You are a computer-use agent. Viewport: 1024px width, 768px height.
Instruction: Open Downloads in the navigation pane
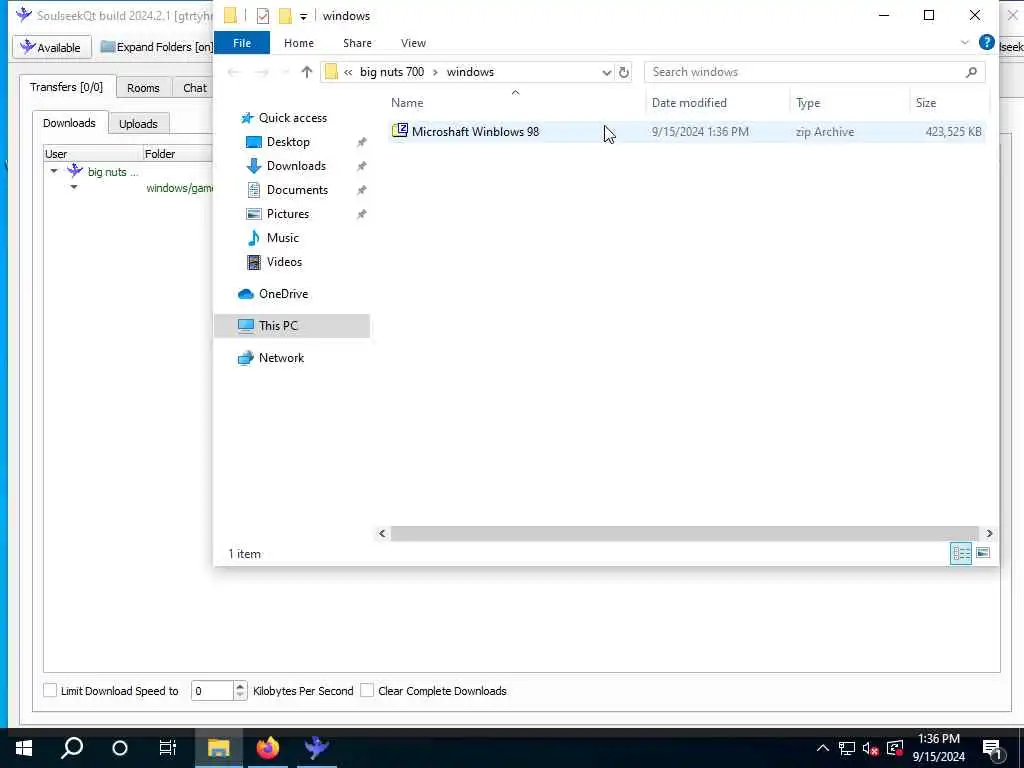[296, 166]
